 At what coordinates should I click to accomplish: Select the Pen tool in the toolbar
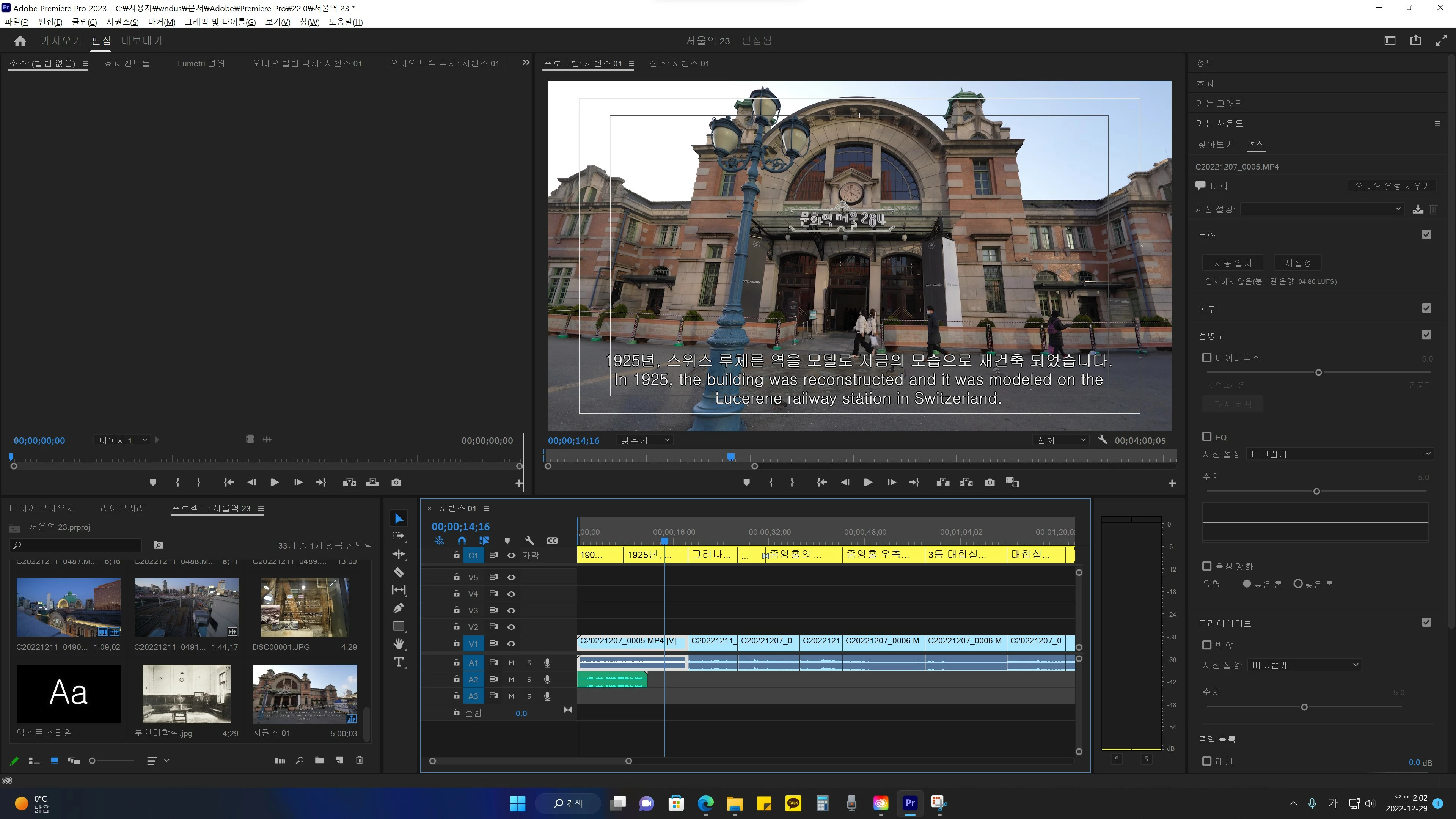[399, 608]
